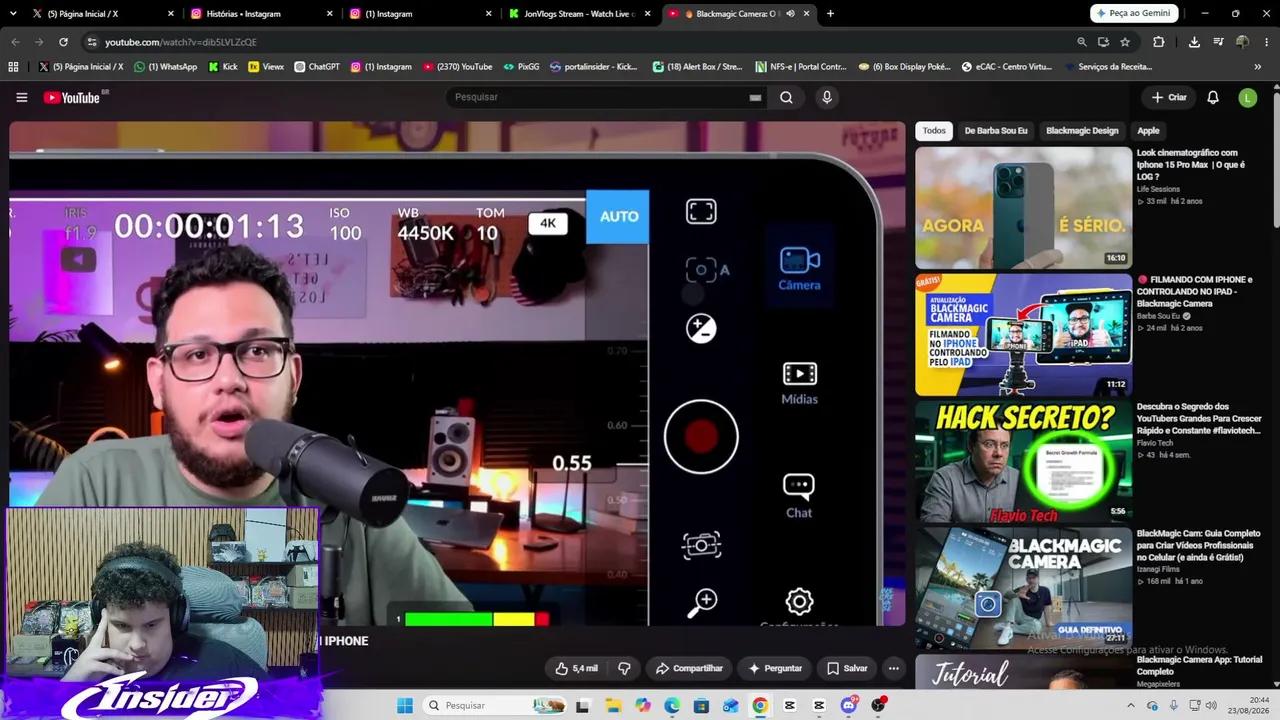The image size is (1280, 720).
Task: Start voice search with the microphone
Action: click(826, 97)
